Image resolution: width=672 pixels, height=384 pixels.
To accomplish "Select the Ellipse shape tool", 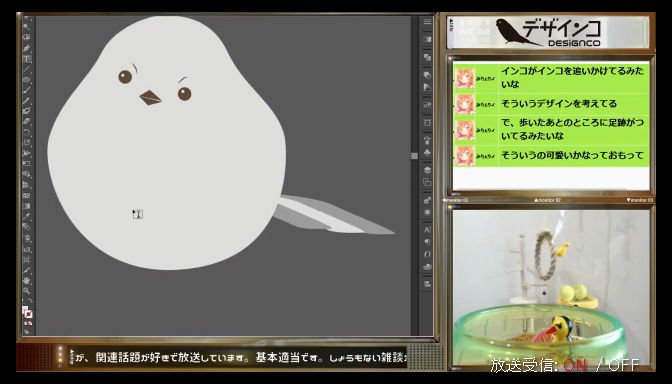I will click(27, 79).
